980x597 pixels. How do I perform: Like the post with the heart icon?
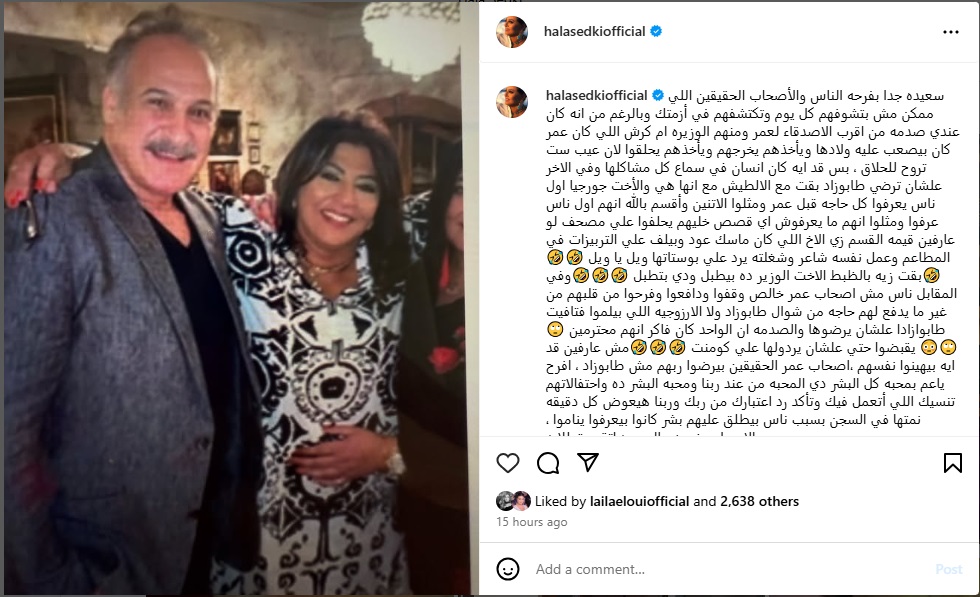point(508,463)
